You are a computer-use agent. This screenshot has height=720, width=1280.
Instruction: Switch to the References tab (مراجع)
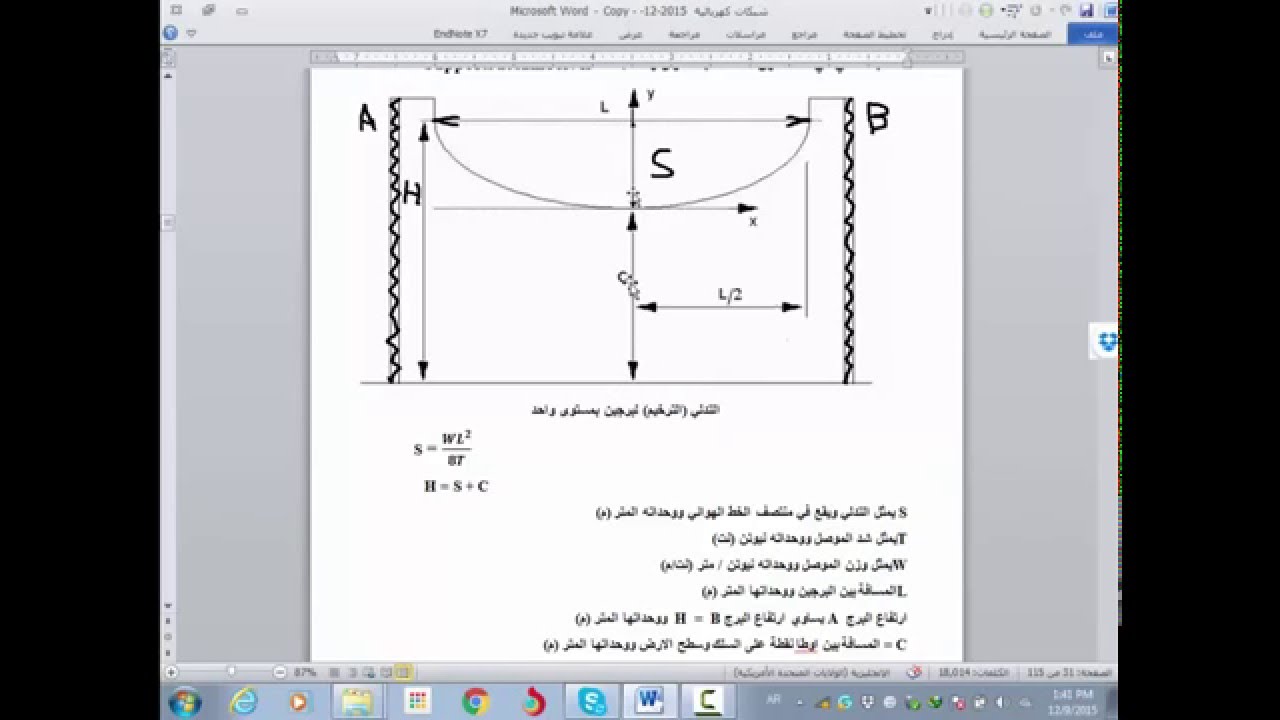tap(805, 33)
